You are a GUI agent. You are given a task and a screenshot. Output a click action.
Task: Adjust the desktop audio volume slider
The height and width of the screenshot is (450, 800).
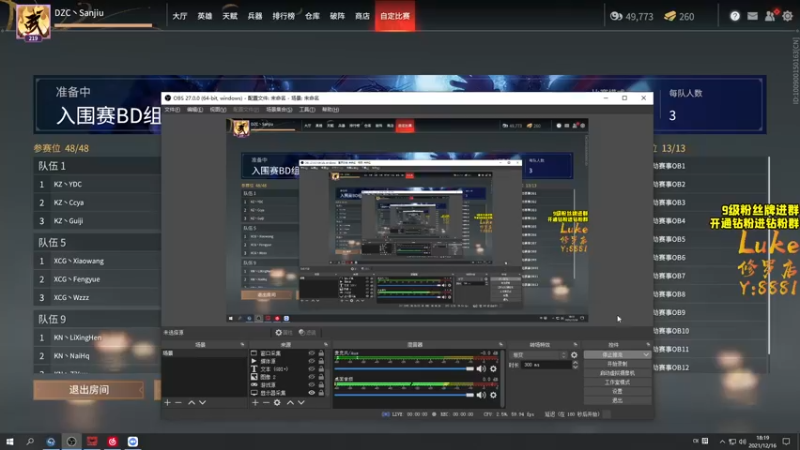[x=404, y=394]
